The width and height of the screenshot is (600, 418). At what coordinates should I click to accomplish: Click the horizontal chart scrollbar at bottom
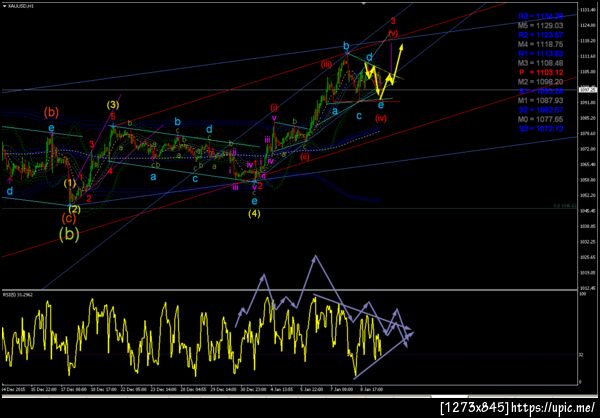(300, 397)
